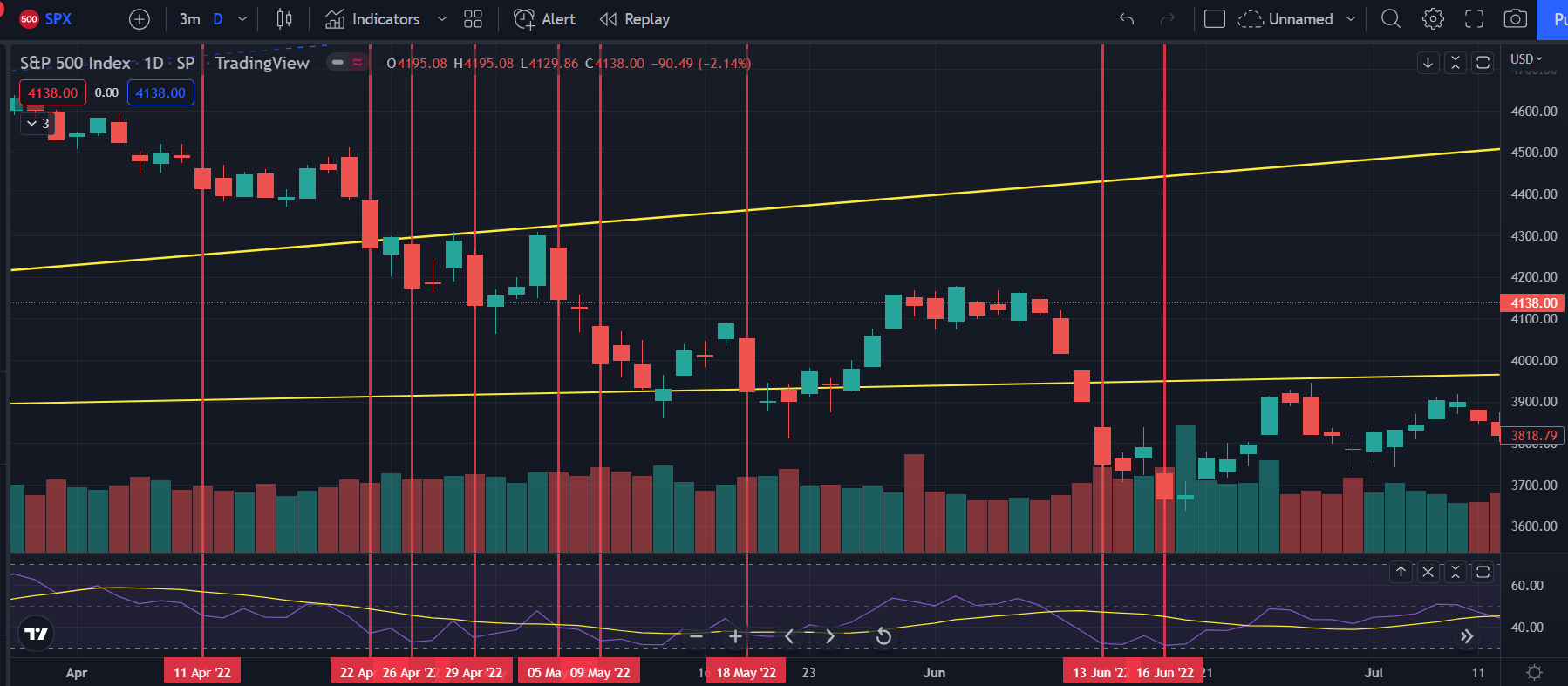Click the 29 Apr '22 date marker
The height and width of the screenshot is (686, 1568).
coord(474,672)
